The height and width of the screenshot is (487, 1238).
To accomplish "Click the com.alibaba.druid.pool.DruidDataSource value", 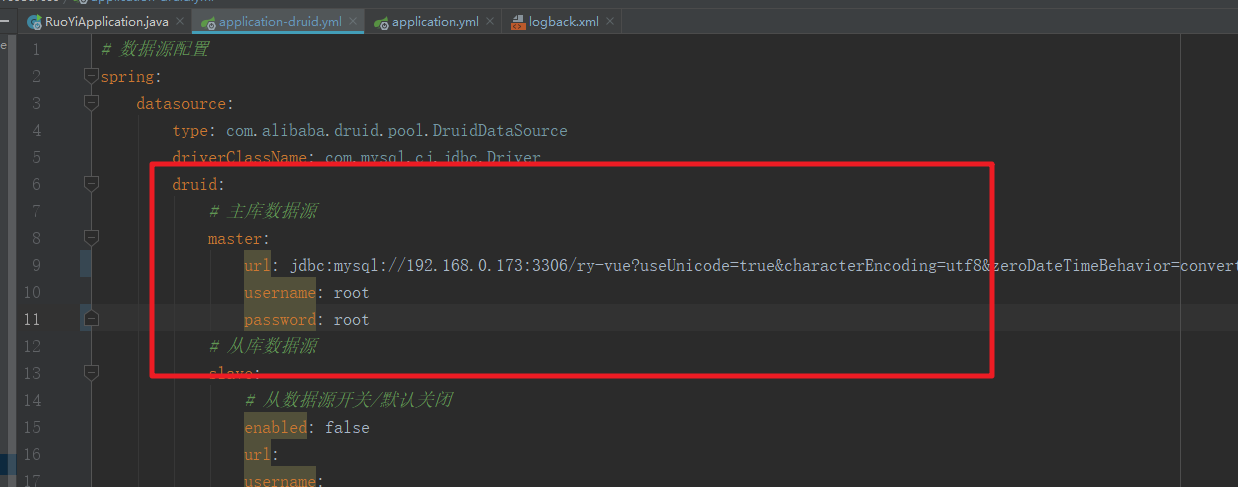I will coord(397,130).
